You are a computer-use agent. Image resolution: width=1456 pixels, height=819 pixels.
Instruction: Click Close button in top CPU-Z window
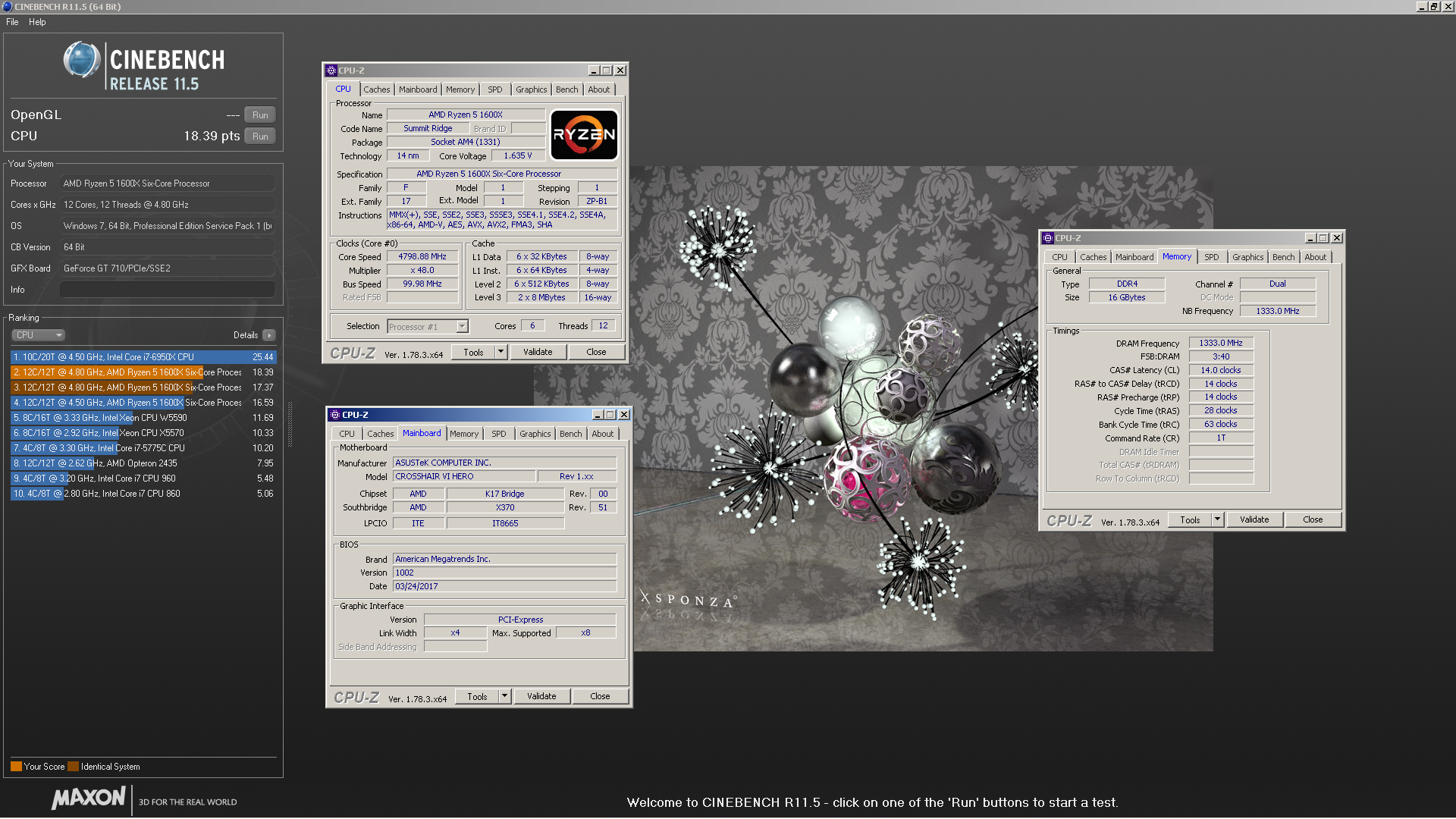(596, 353)
